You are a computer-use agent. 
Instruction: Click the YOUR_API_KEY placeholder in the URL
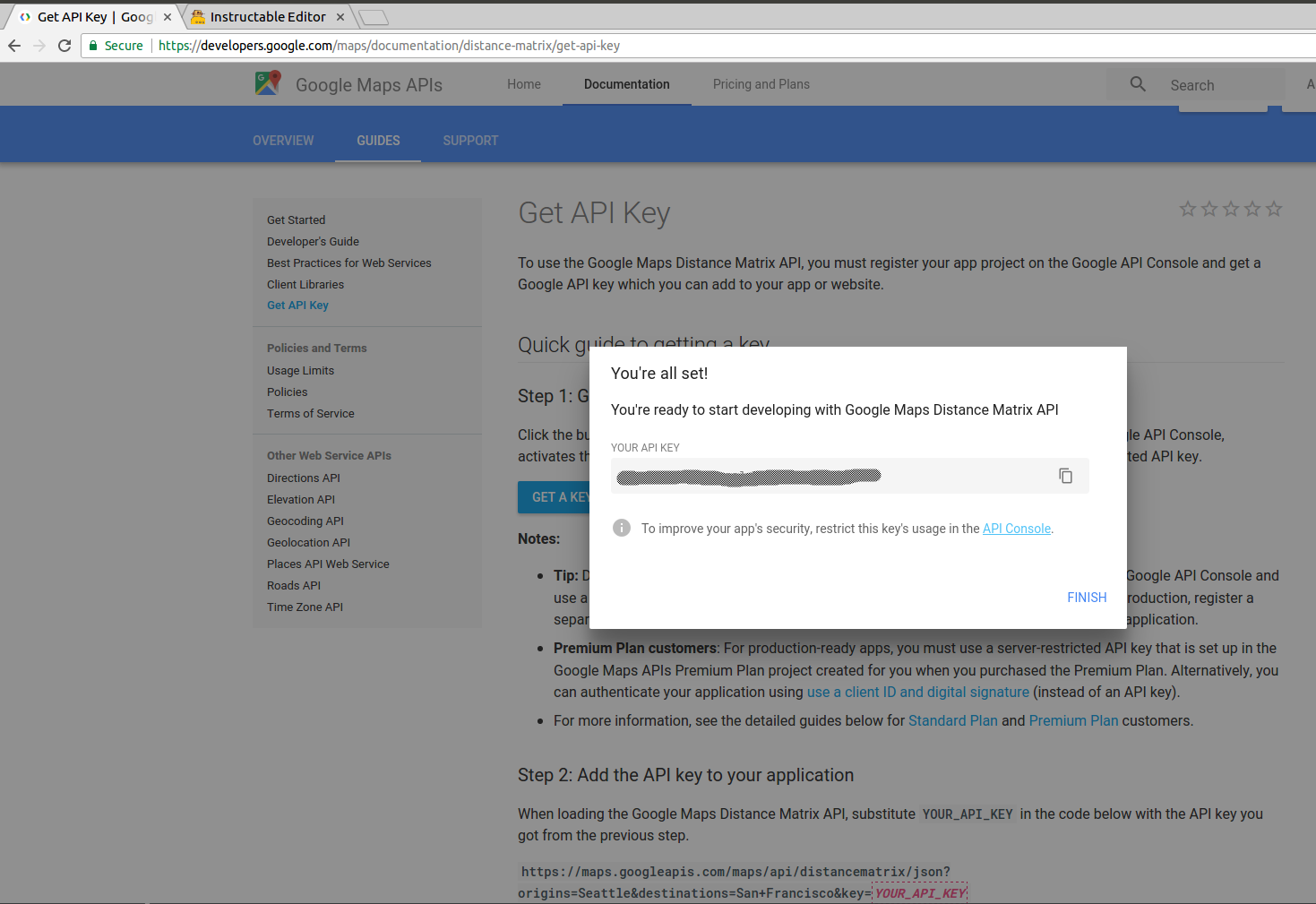tap(920, 893)
